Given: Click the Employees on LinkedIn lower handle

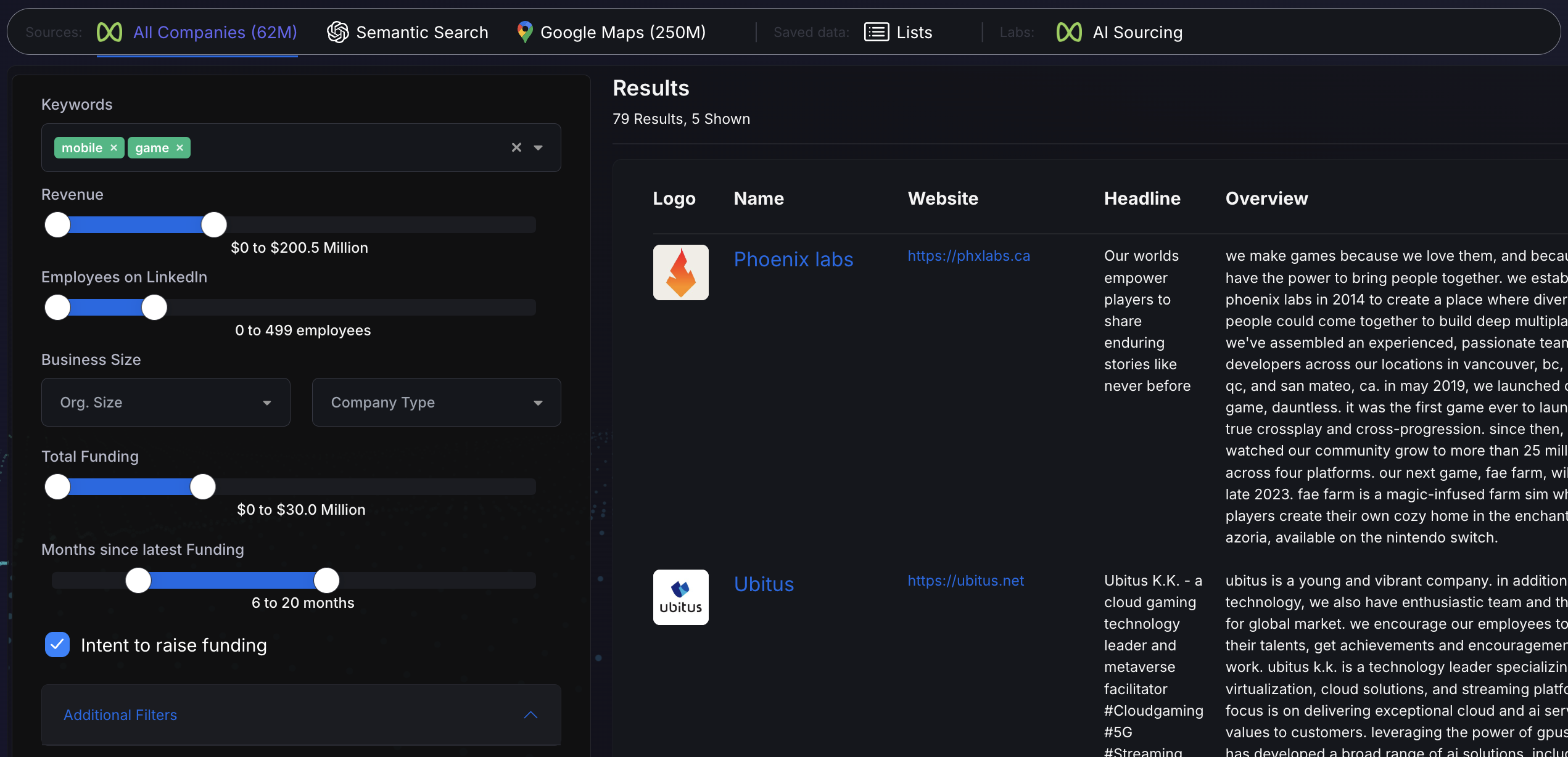Looking at the screenshot, I should (x=57, y=308).
